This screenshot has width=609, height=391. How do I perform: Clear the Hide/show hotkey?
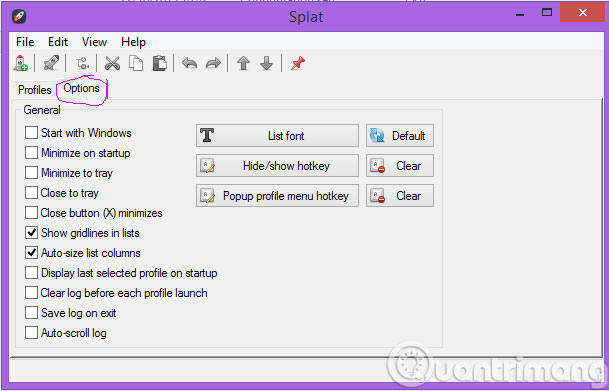point(400,166)
